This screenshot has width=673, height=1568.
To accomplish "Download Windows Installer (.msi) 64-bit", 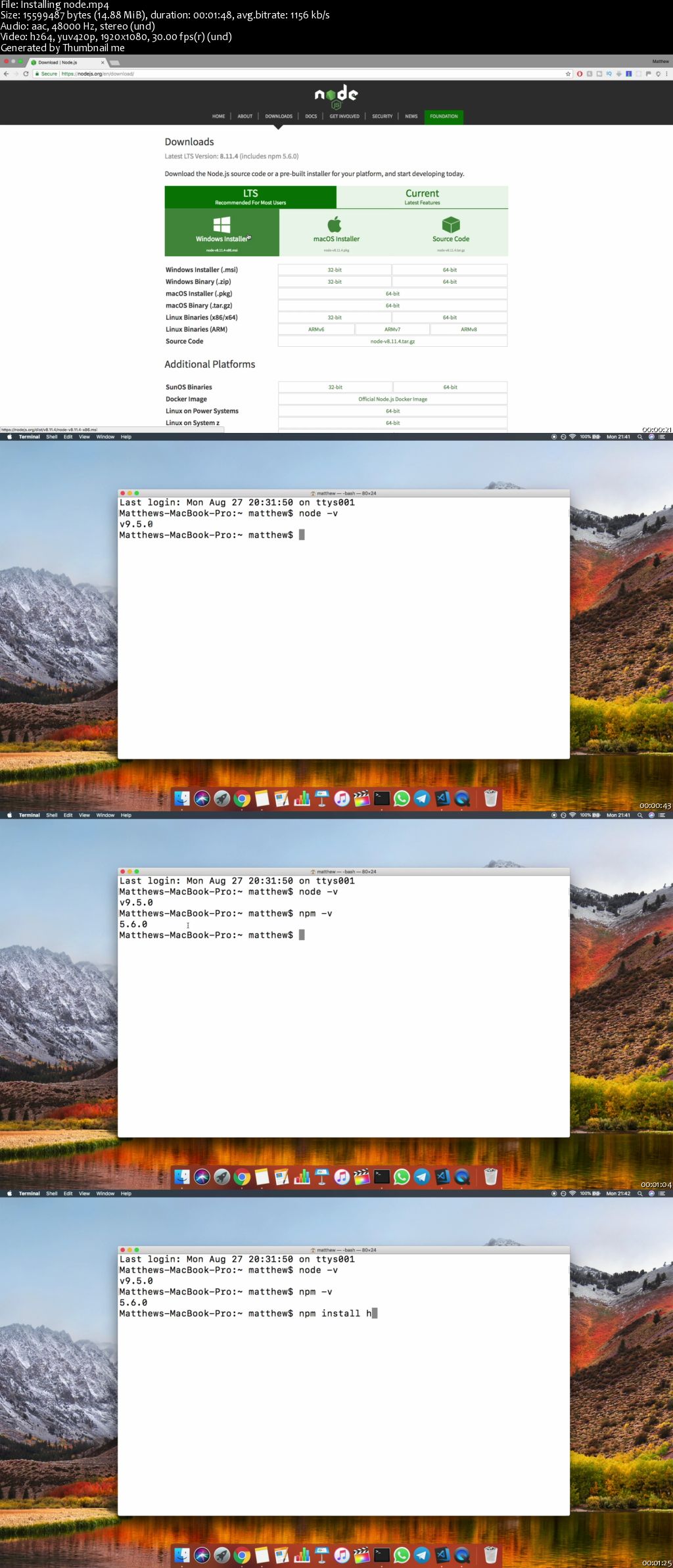I will 450,270.
